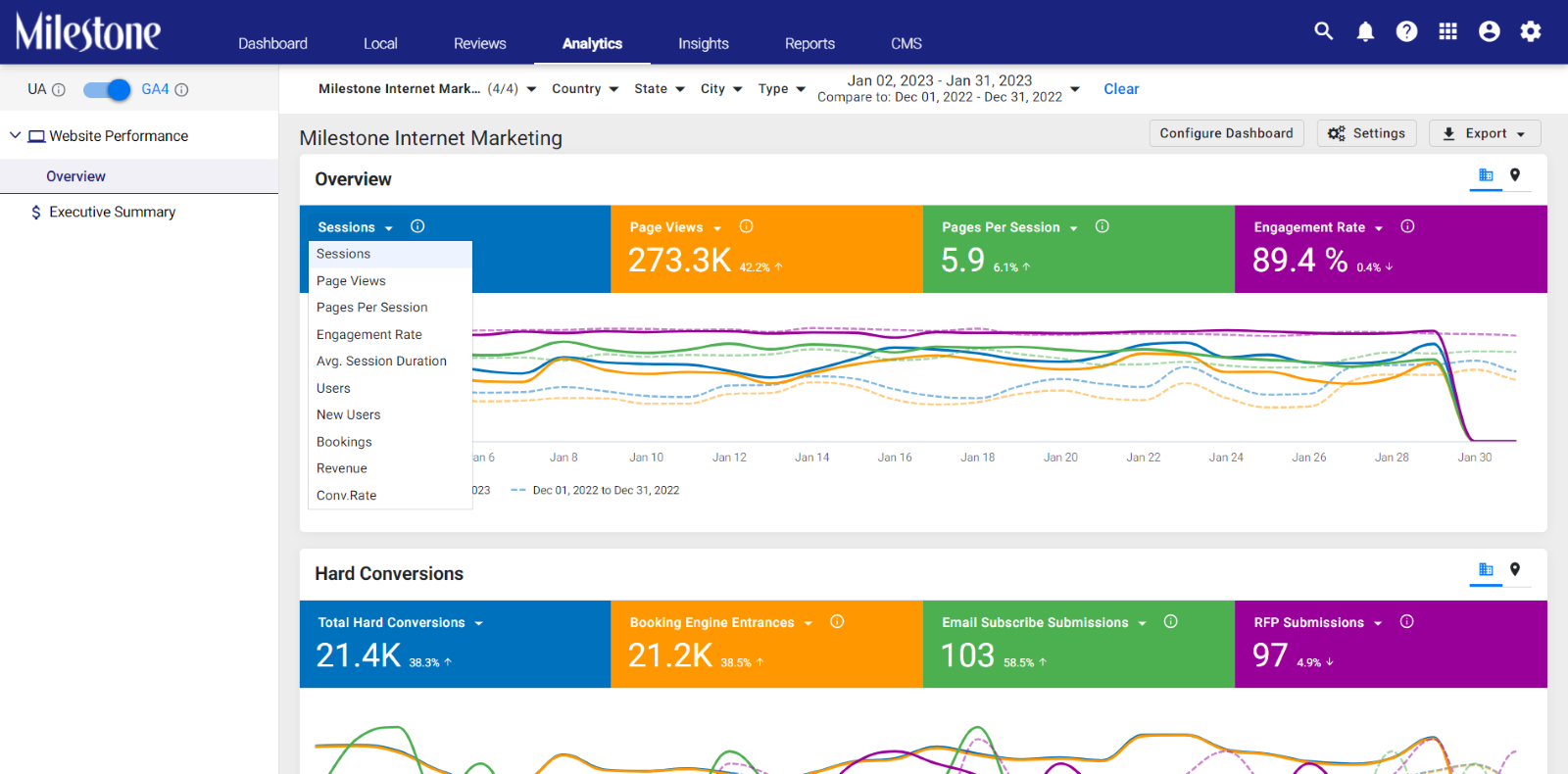Select Overview building view icon
This screenshot has width=1568, height=774.
(x=1486, y=175)
